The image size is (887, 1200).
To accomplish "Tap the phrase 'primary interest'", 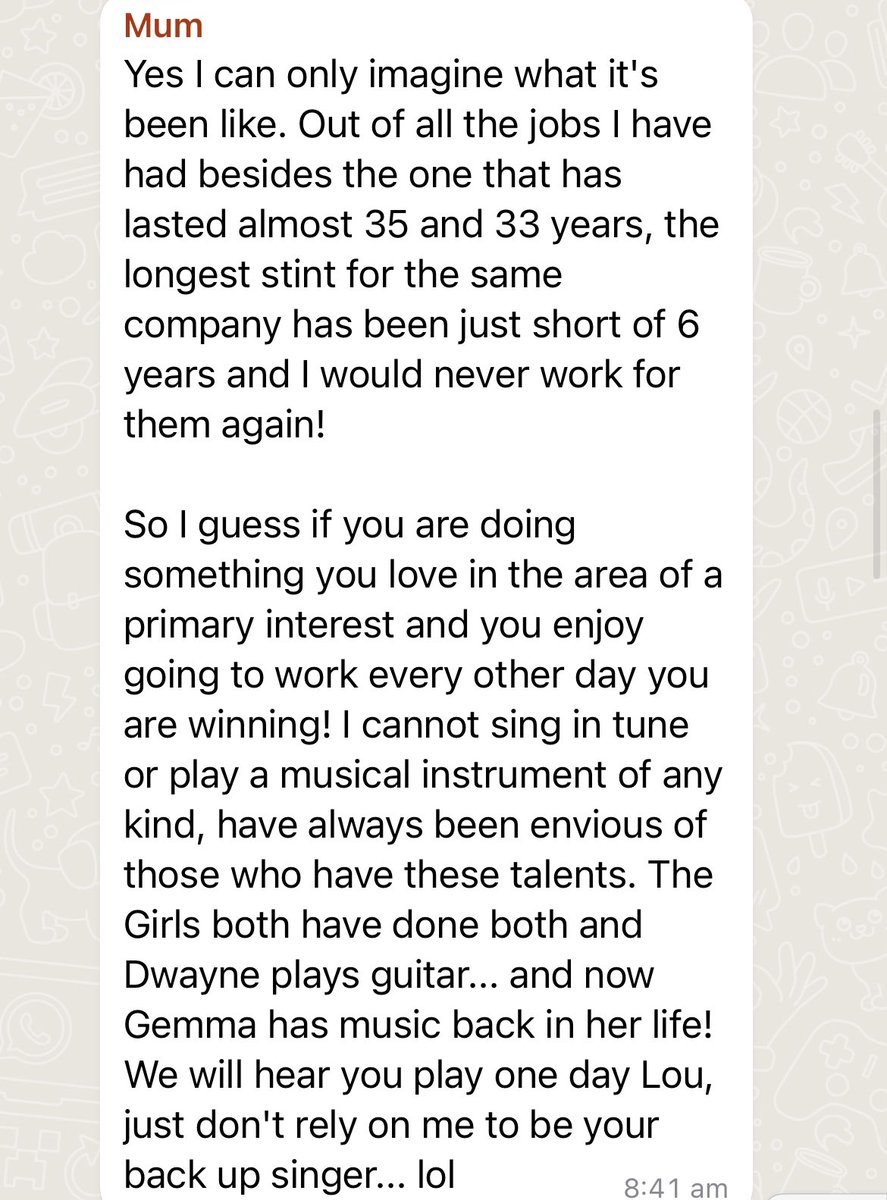I will (258, 625).
